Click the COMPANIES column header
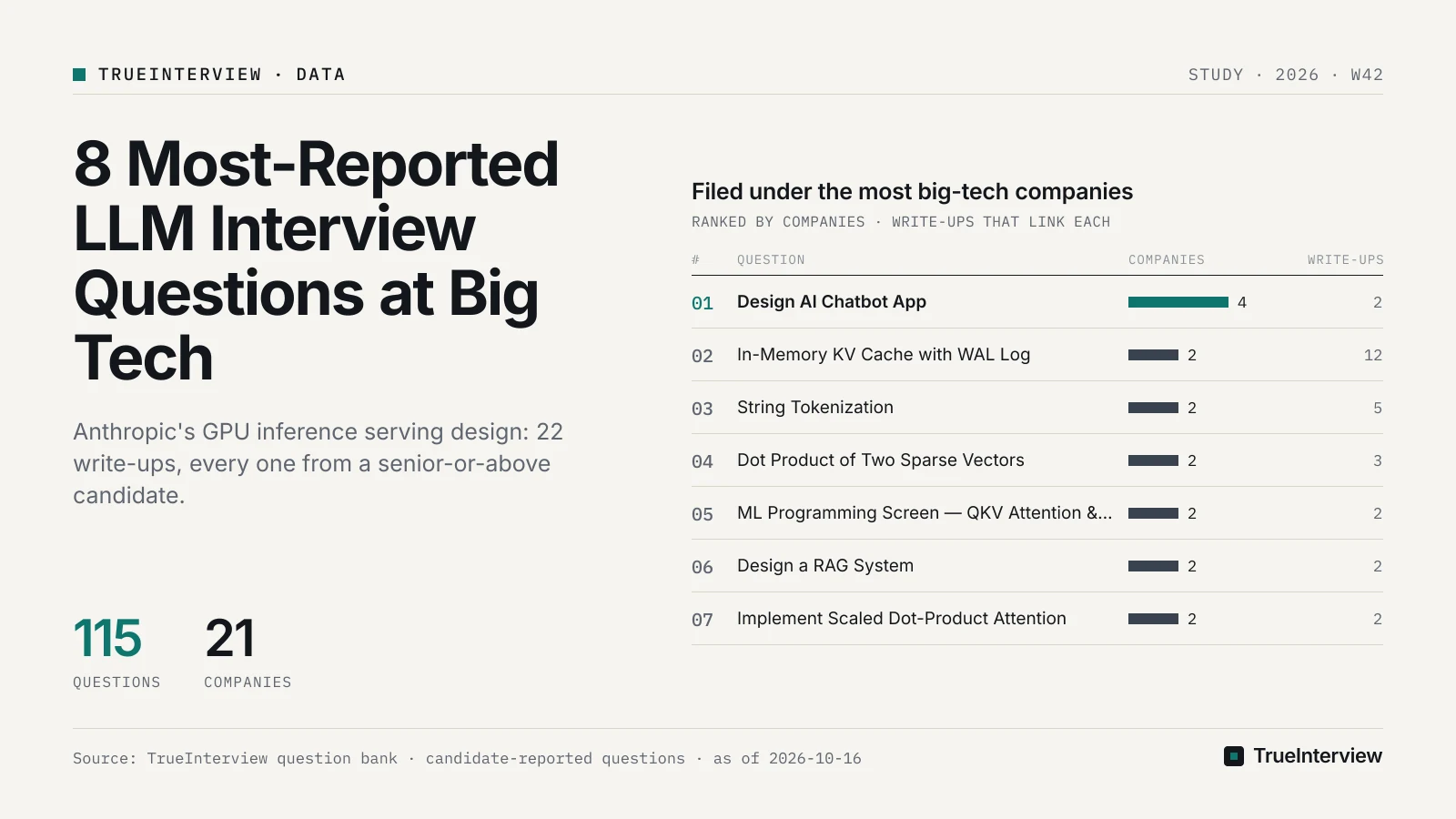 tap(1167, 260)
